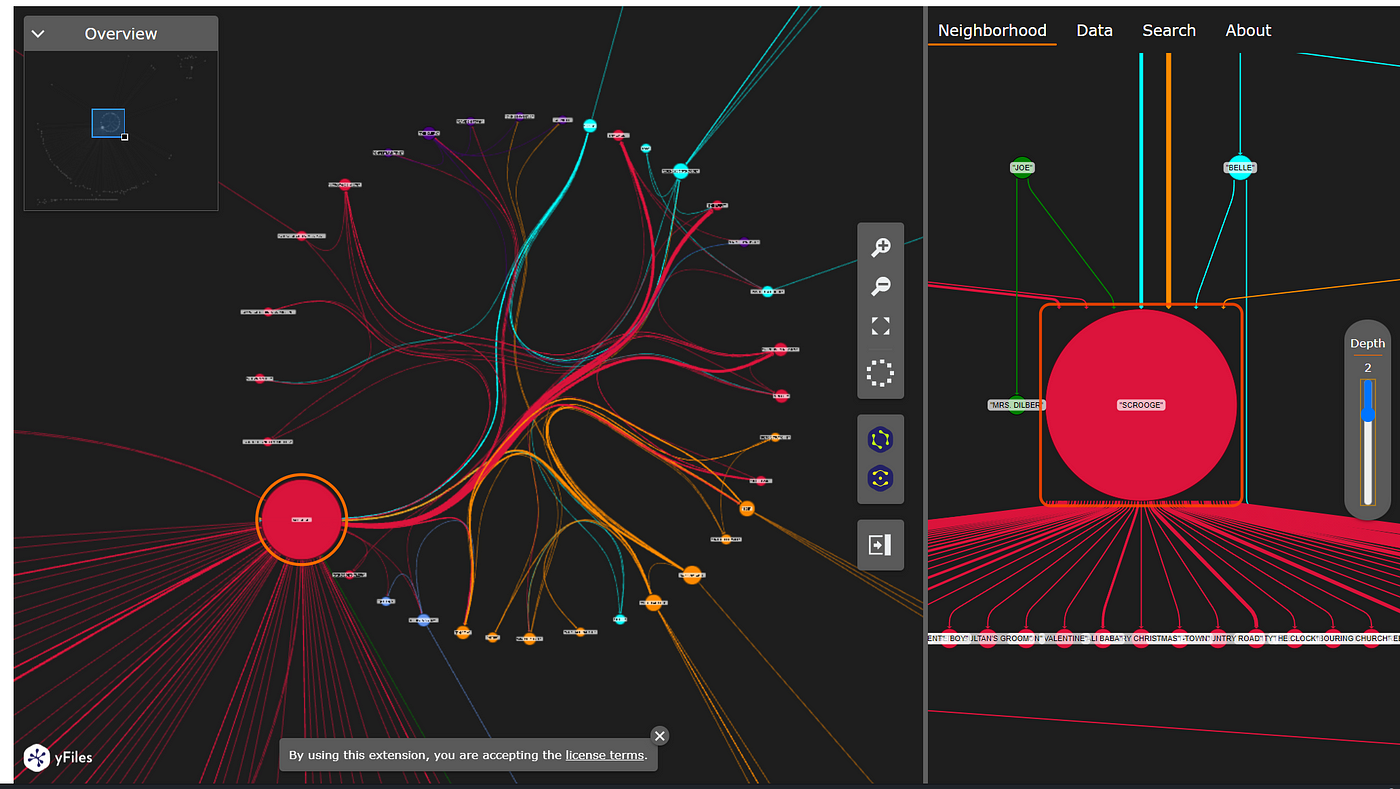Open the Data tab
Image resolution: width=1400 pixels, height=789 pixels.
[x=1094, y=31]
